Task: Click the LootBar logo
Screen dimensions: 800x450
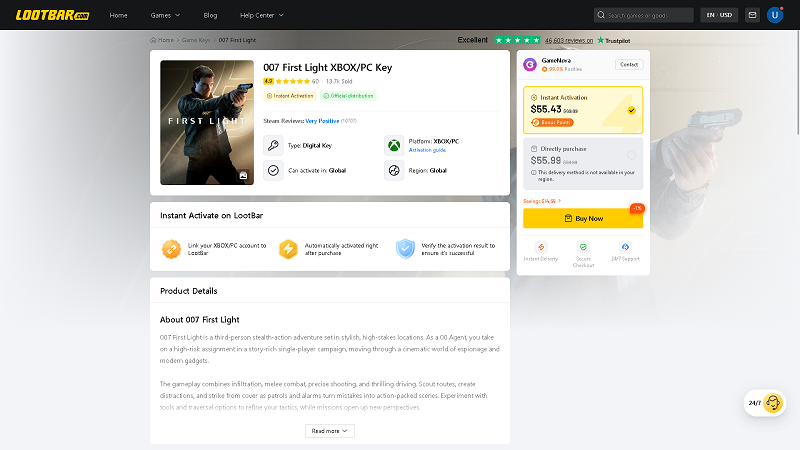Action: (x=53, y=15)
